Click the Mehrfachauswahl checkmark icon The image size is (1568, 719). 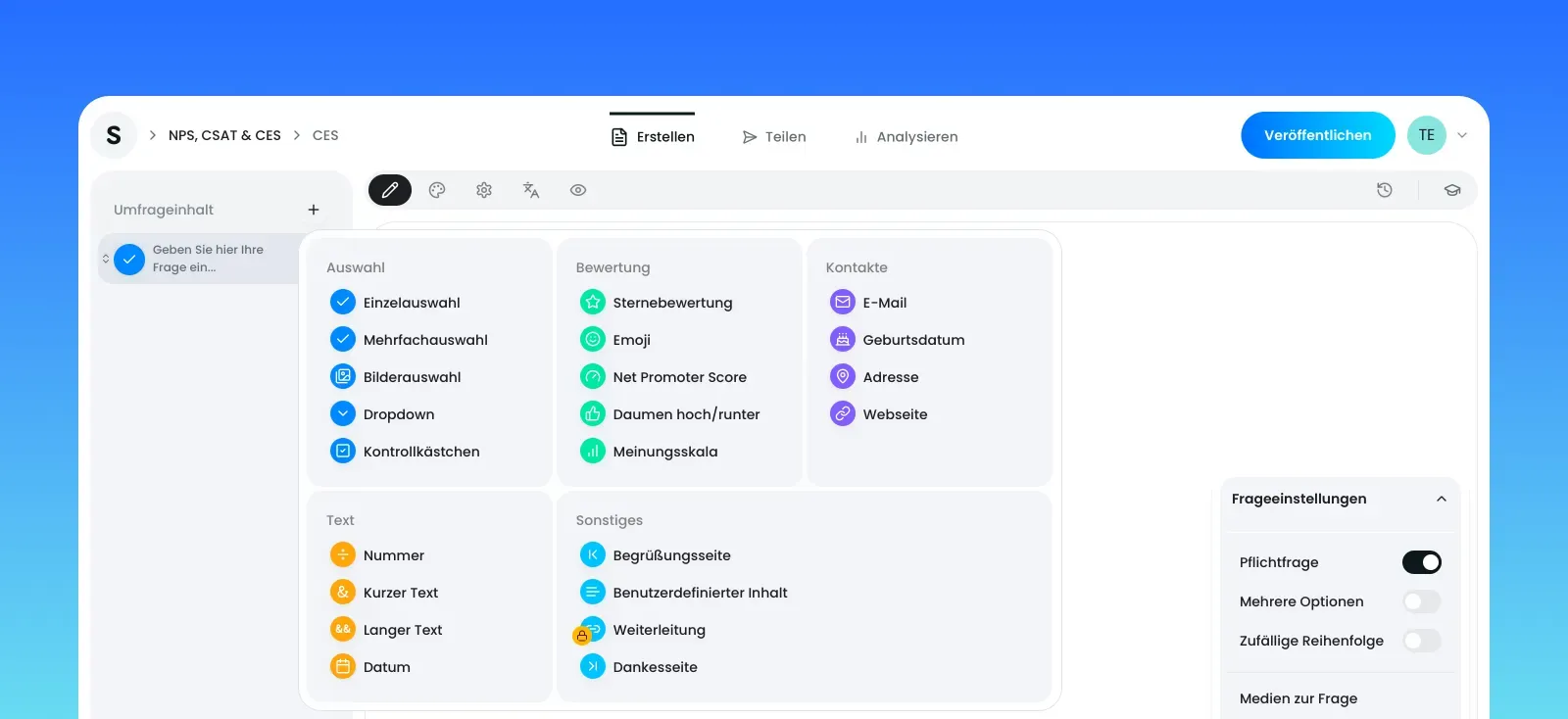coord(343,339)
